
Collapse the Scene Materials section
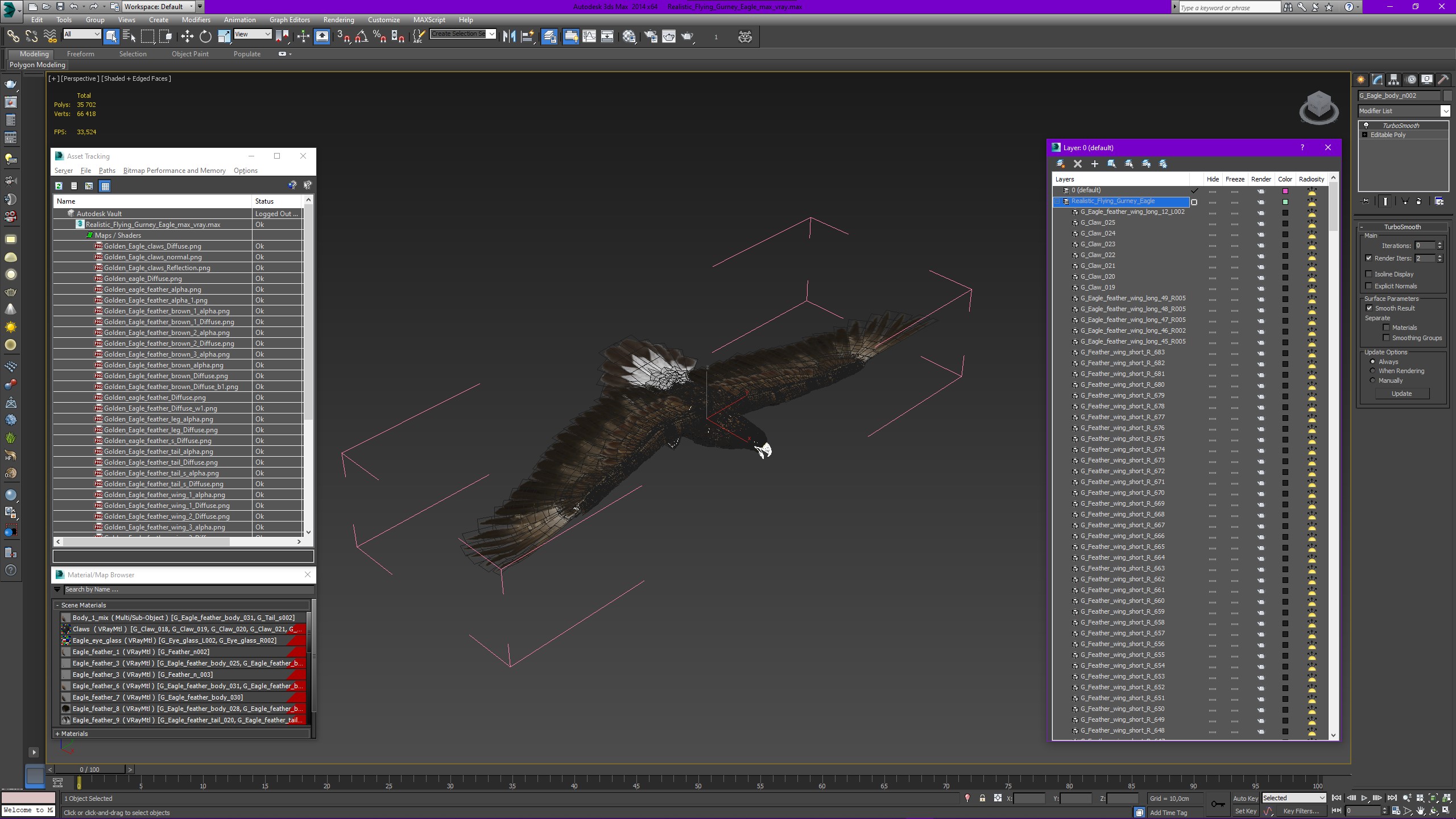click(57, 605)
